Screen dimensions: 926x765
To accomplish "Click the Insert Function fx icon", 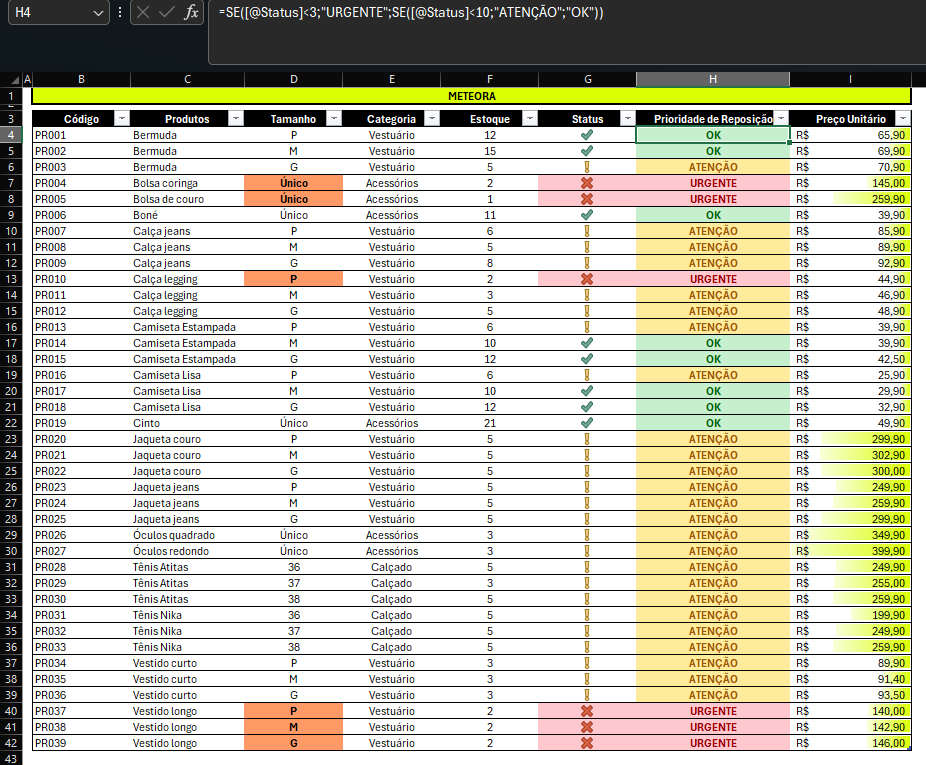I will [191, 12].
